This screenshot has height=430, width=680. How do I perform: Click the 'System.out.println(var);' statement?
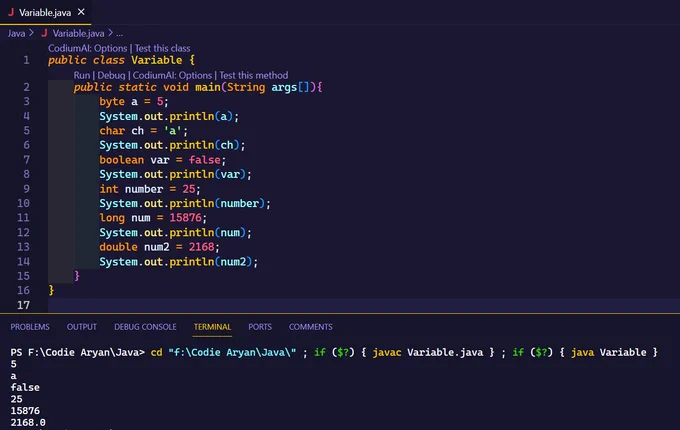pos(175,174)
